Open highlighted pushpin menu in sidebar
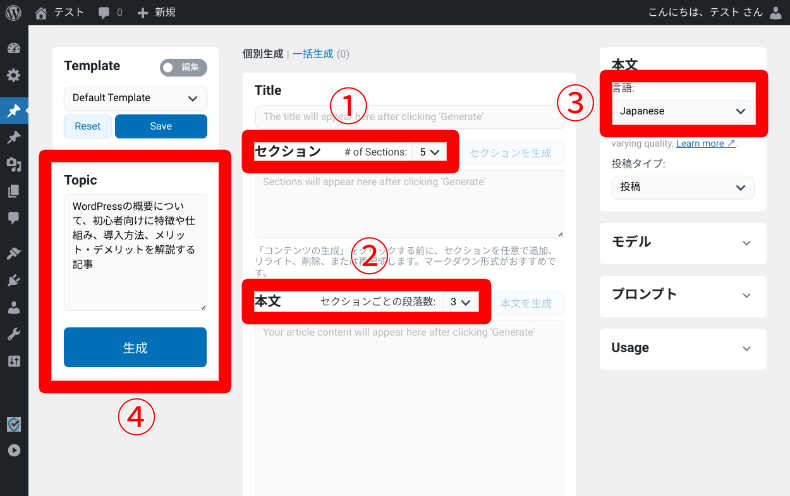790x496 pixels. (14, 110)
